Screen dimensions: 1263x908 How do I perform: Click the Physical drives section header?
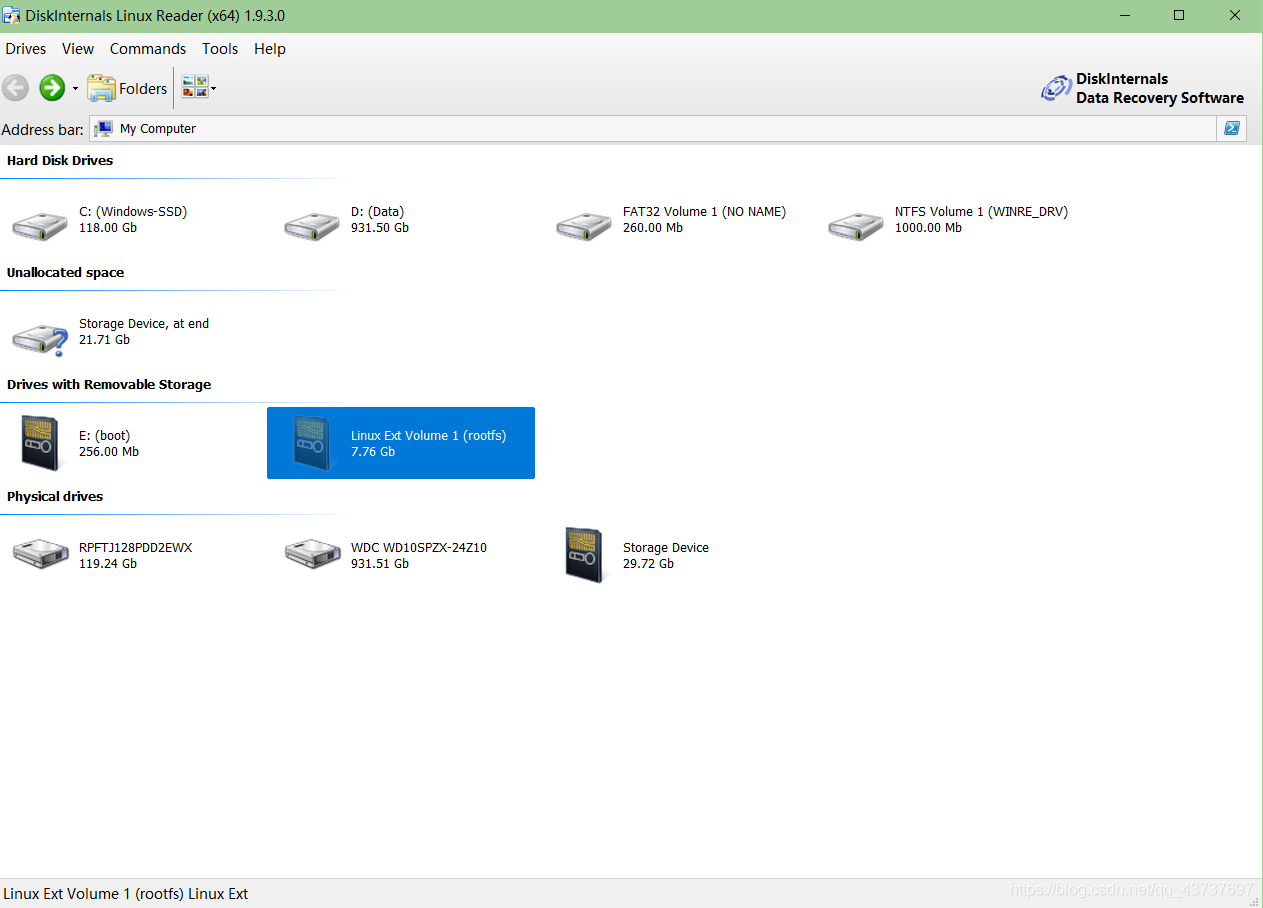(x=55, y=496)
